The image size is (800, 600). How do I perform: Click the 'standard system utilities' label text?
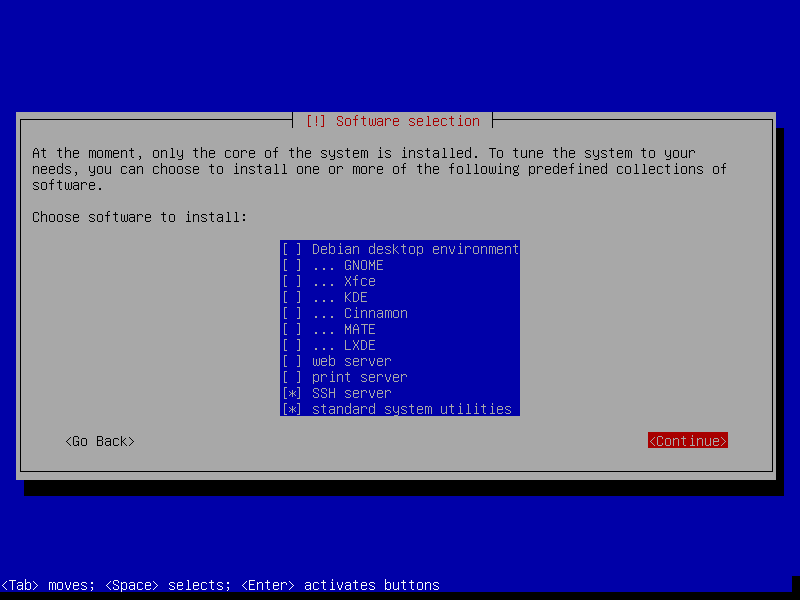pyautogui.click(x=411, y=409)
